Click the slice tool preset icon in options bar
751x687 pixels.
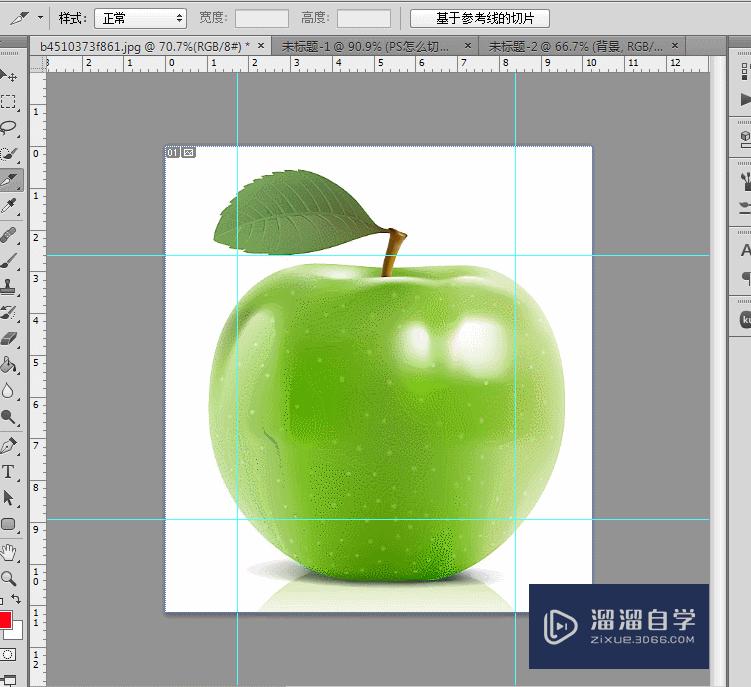20,18
